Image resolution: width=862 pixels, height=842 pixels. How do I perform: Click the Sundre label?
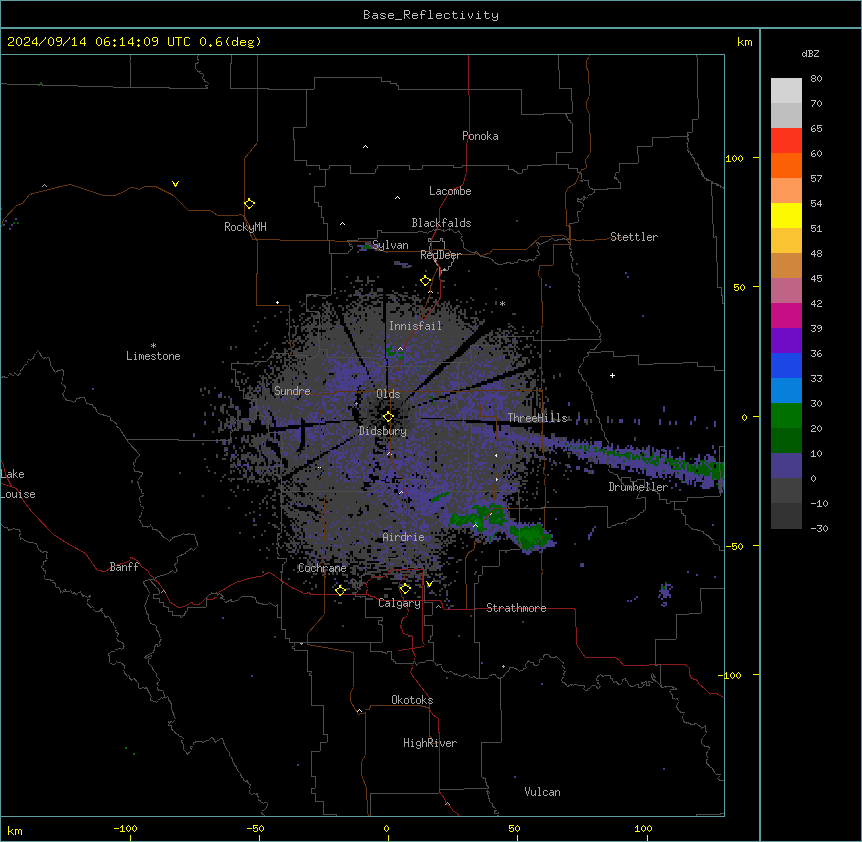[x=292, y=391]
